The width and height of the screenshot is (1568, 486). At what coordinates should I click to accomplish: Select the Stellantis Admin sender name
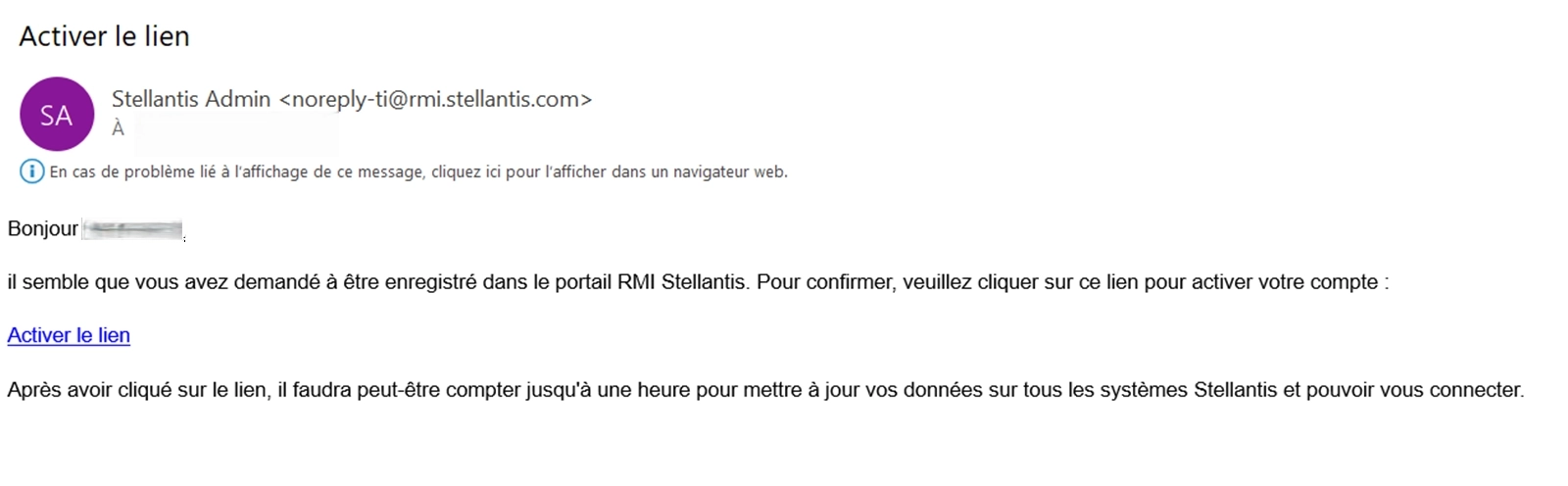coord(191,99)
